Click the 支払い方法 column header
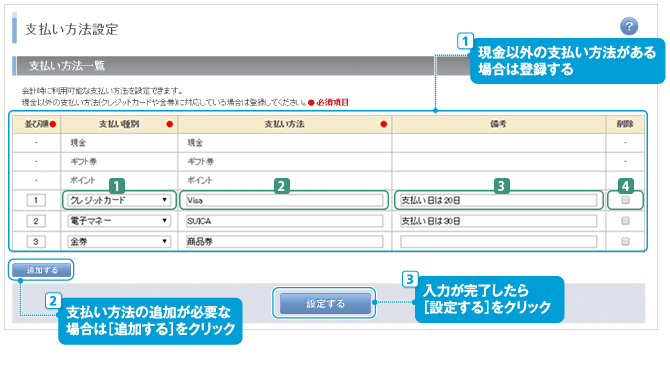The image size is (670, 365). 285,124
